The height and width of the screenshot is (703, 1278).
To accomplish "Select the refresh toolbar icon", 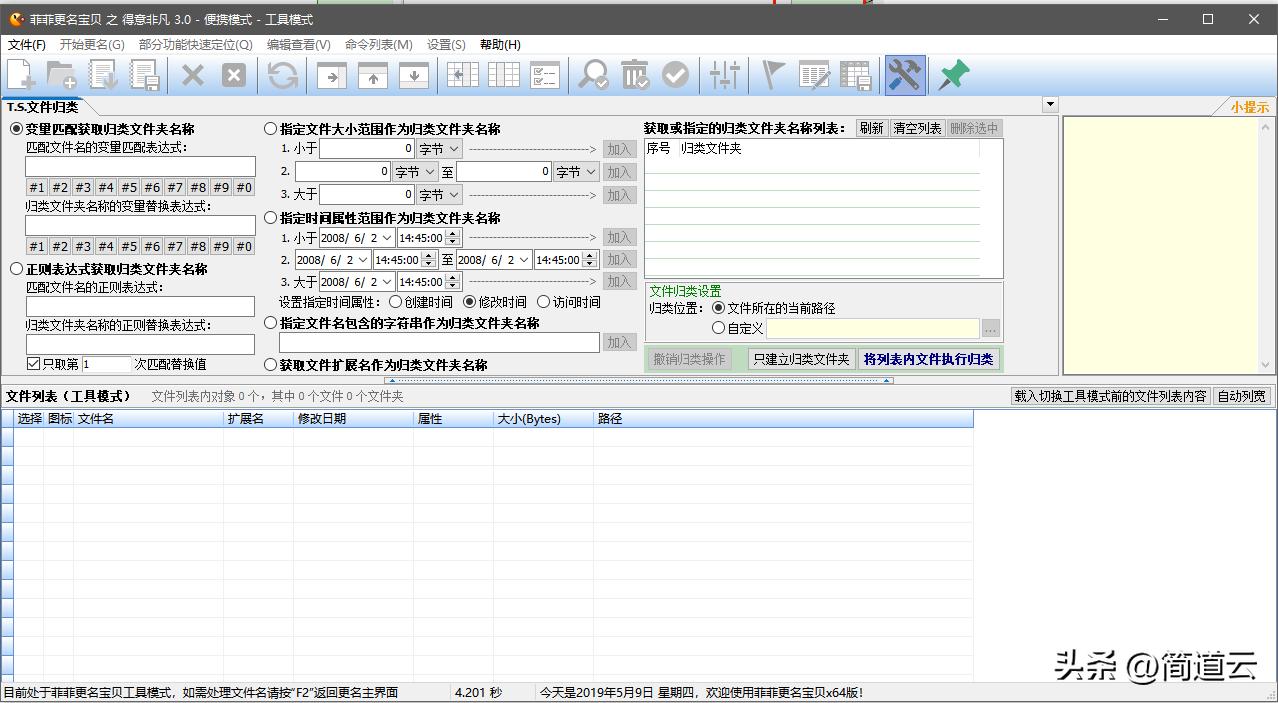I will point(282,74).
